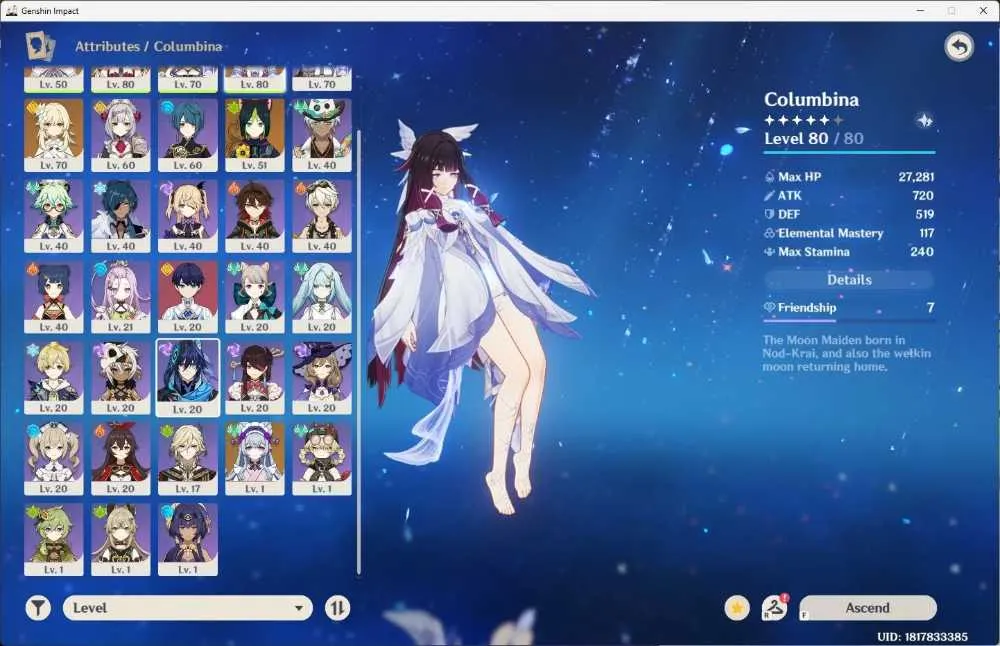
Task: Open the character filter funnel icon
Action: coord(38,608)
